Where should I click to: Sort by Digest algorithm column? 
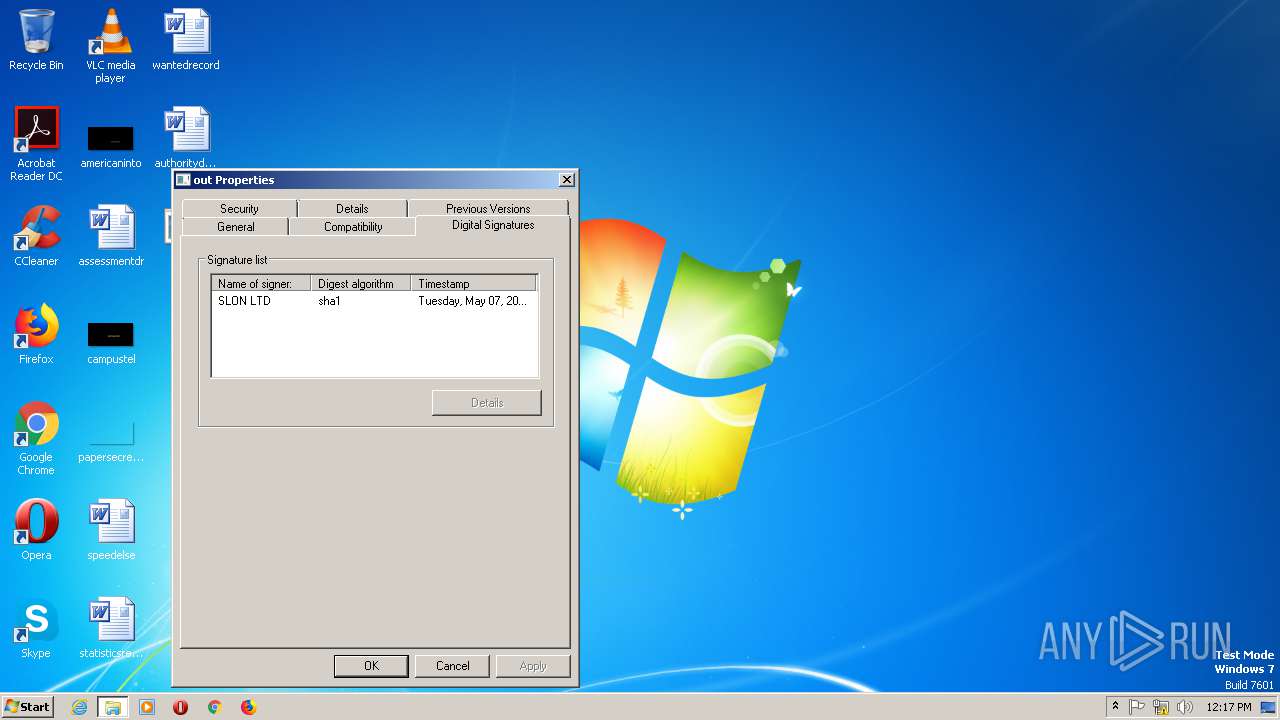click(x=361, y=284)
